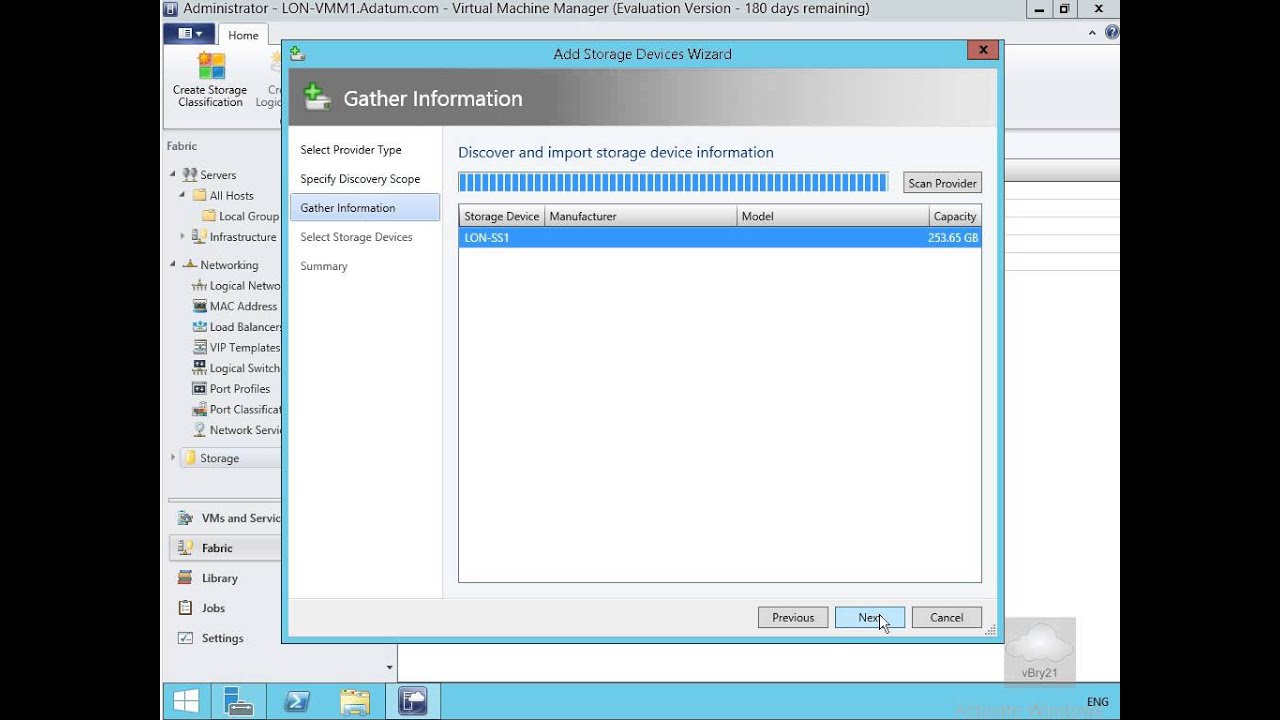Select the Logical Switches icon
1280x720 pixels.
pos(200,368)
